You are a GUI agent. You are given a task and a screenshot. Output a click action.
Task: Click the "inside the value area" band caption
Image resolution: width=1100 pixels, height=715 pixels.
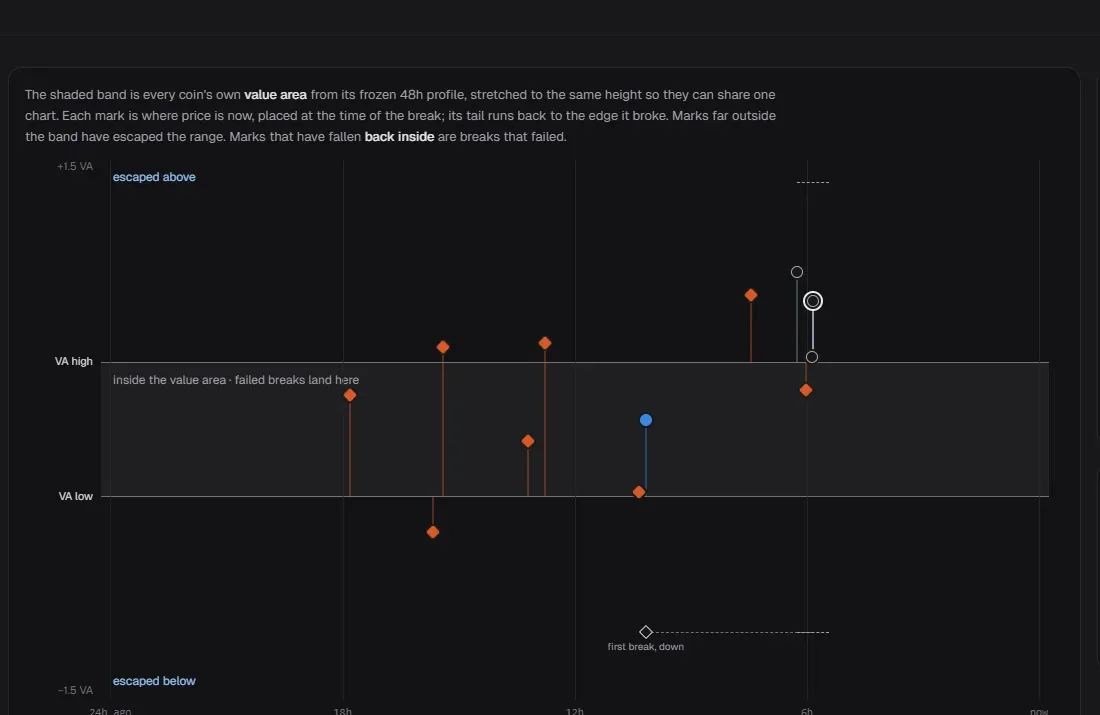click(x=236, y=380)
